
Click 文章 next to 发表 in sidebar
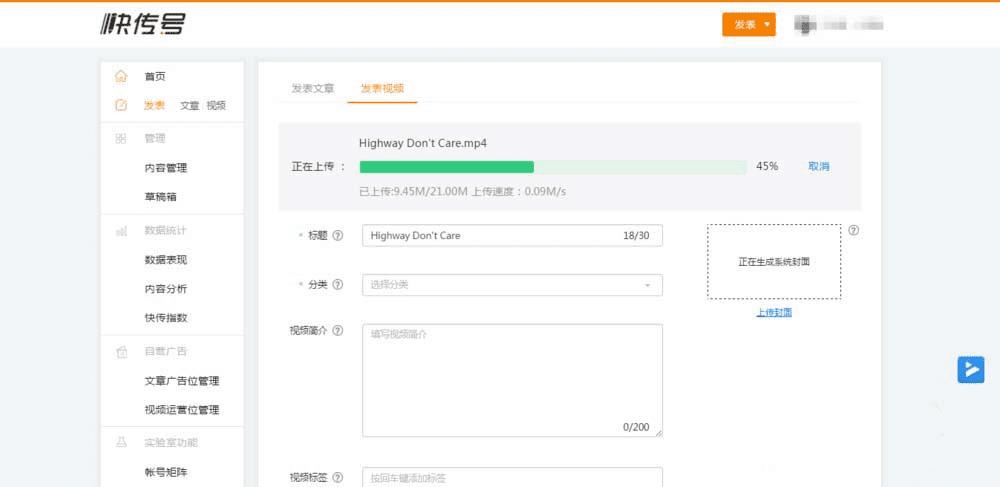click(x=189, y=106)
